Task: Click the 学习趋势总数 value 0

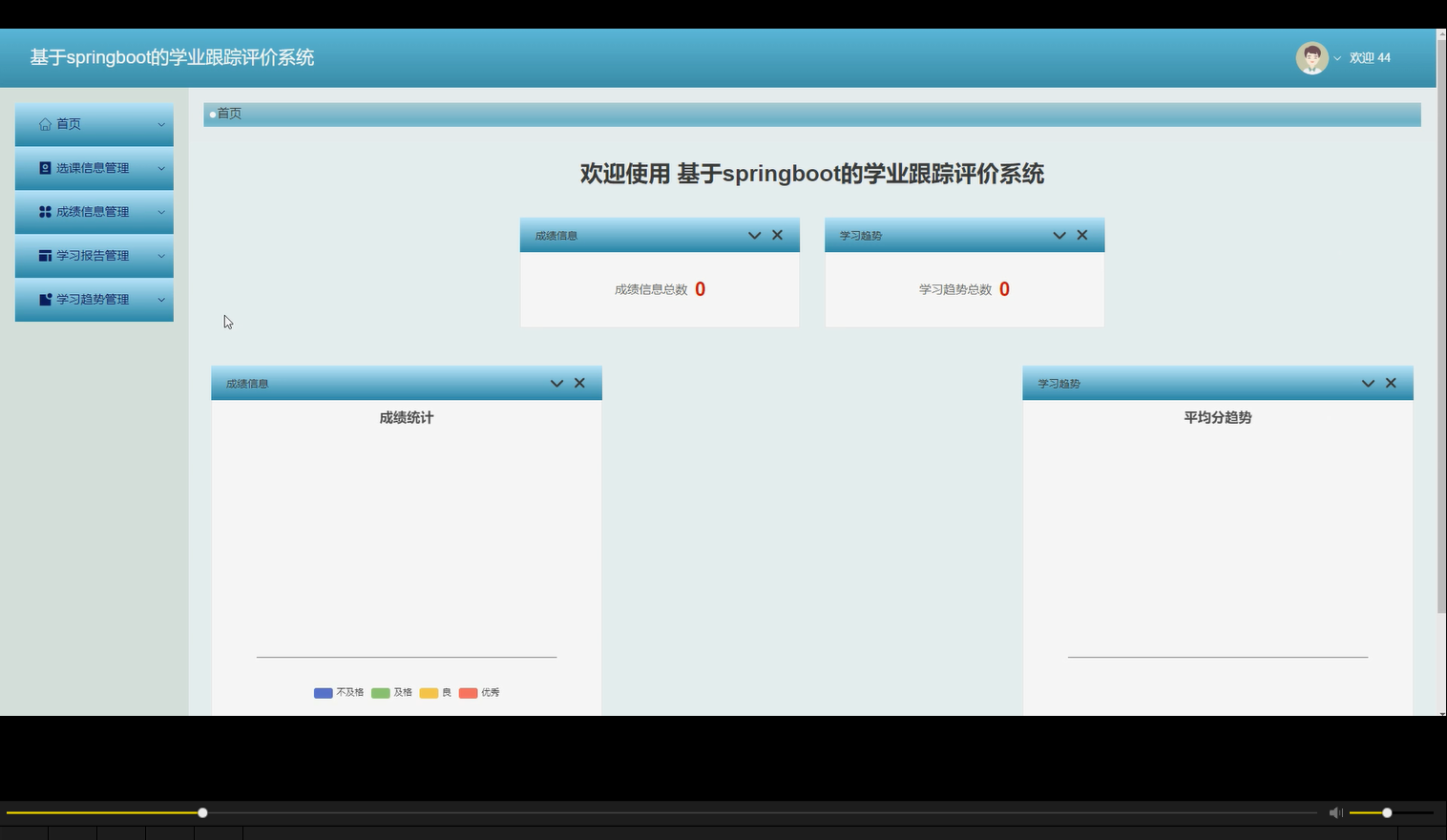Action: point(1004,289)
